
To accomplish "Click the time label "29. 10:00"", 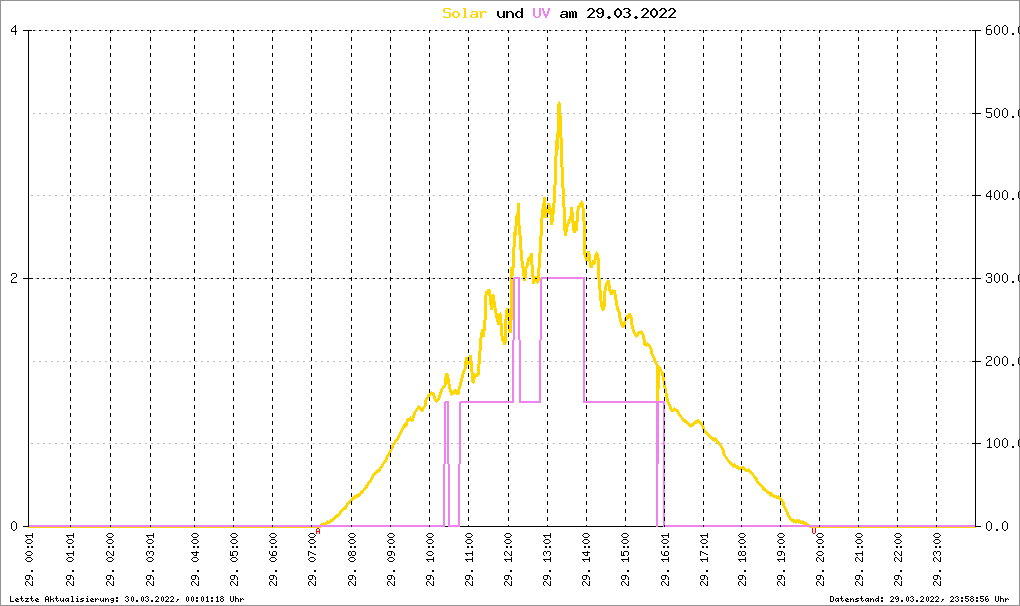I will coord(430,560).
